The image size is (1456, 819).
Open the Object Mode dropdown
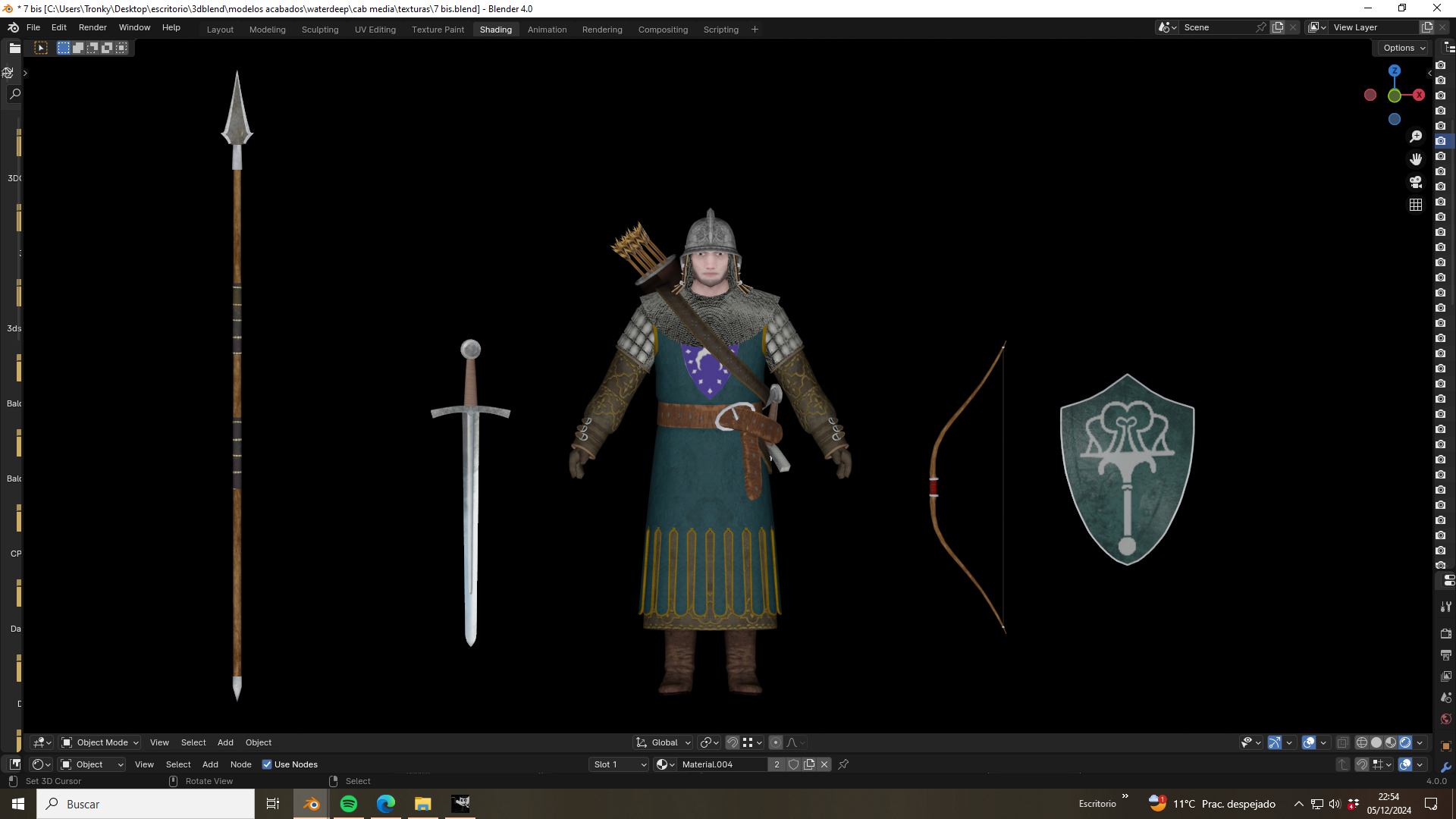coord(100,742)
